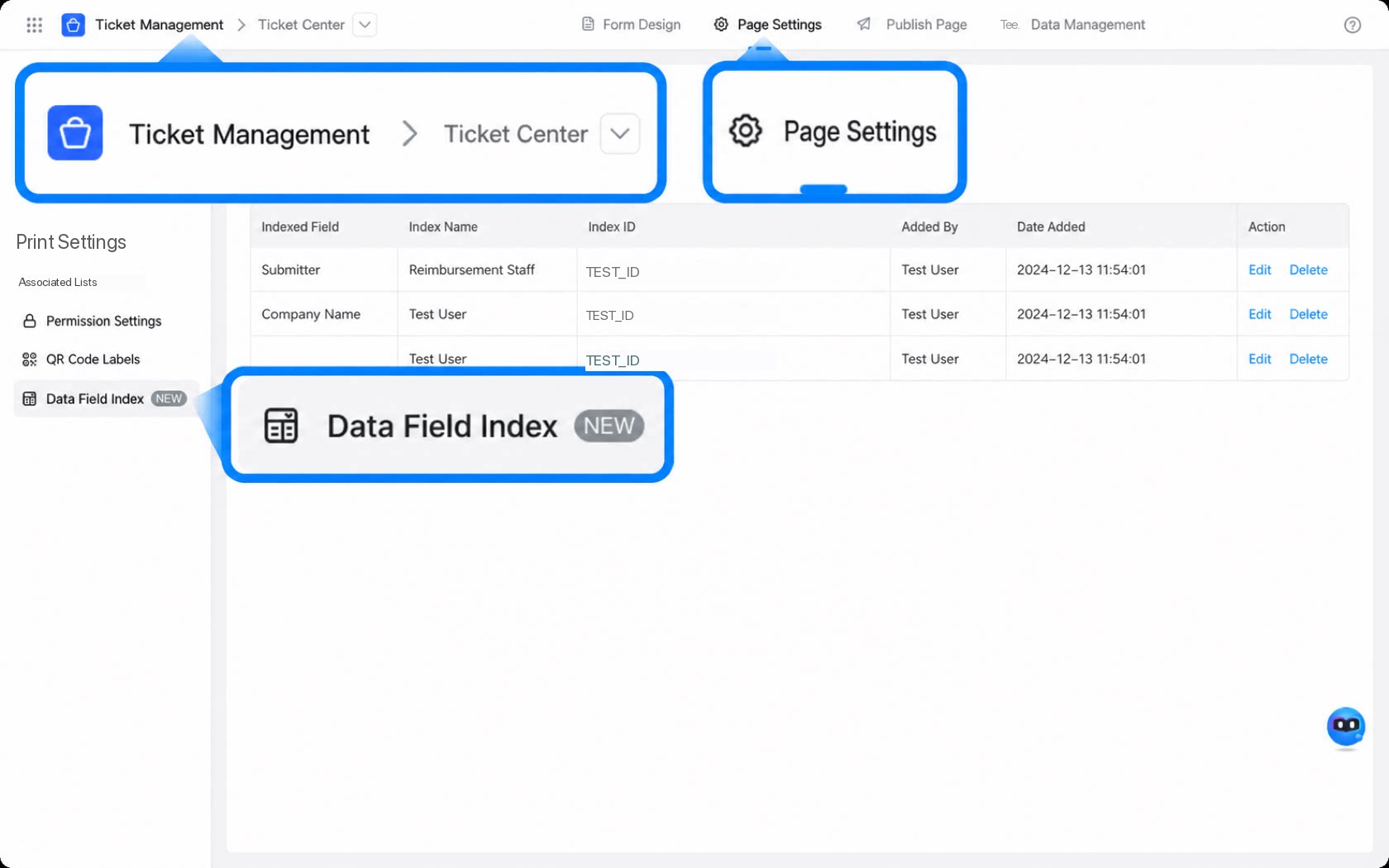
Task: Delete the Submitter index row
Action: (1308, 269)
